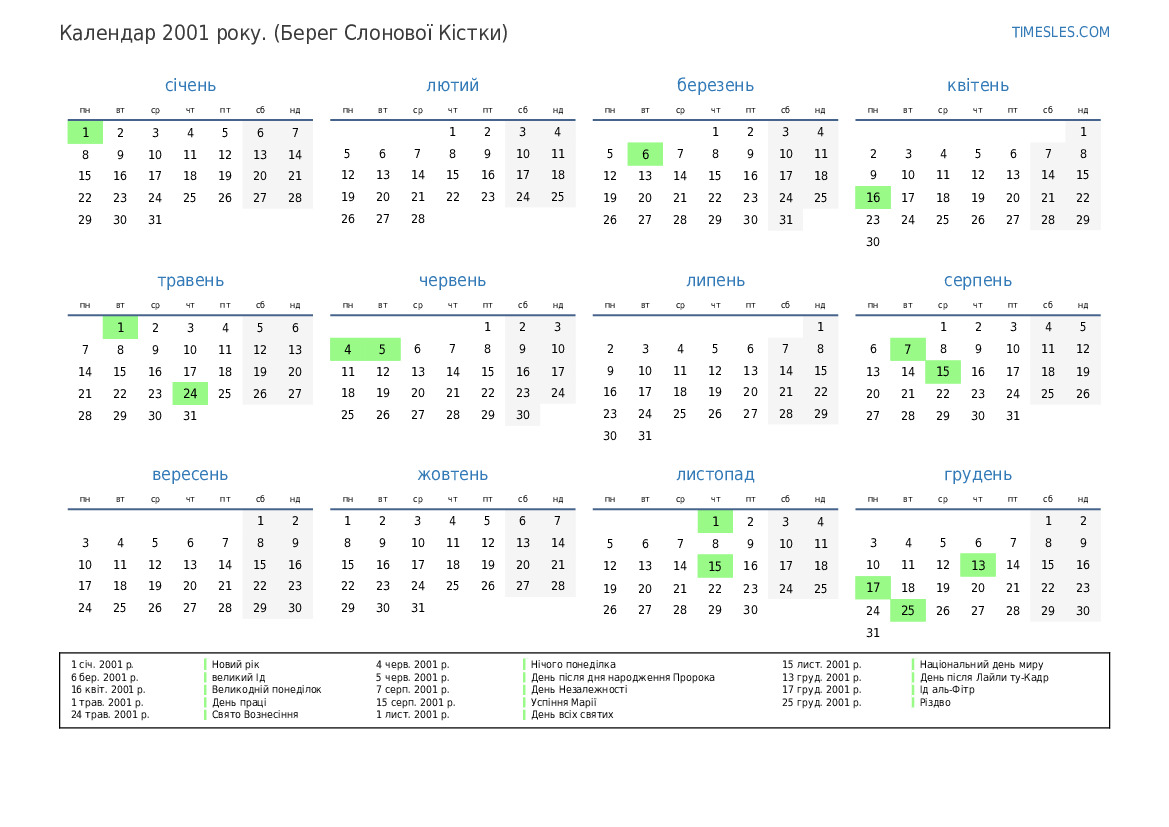
Task: Click date 28 in лютий
Action: (x=417, y=219)
